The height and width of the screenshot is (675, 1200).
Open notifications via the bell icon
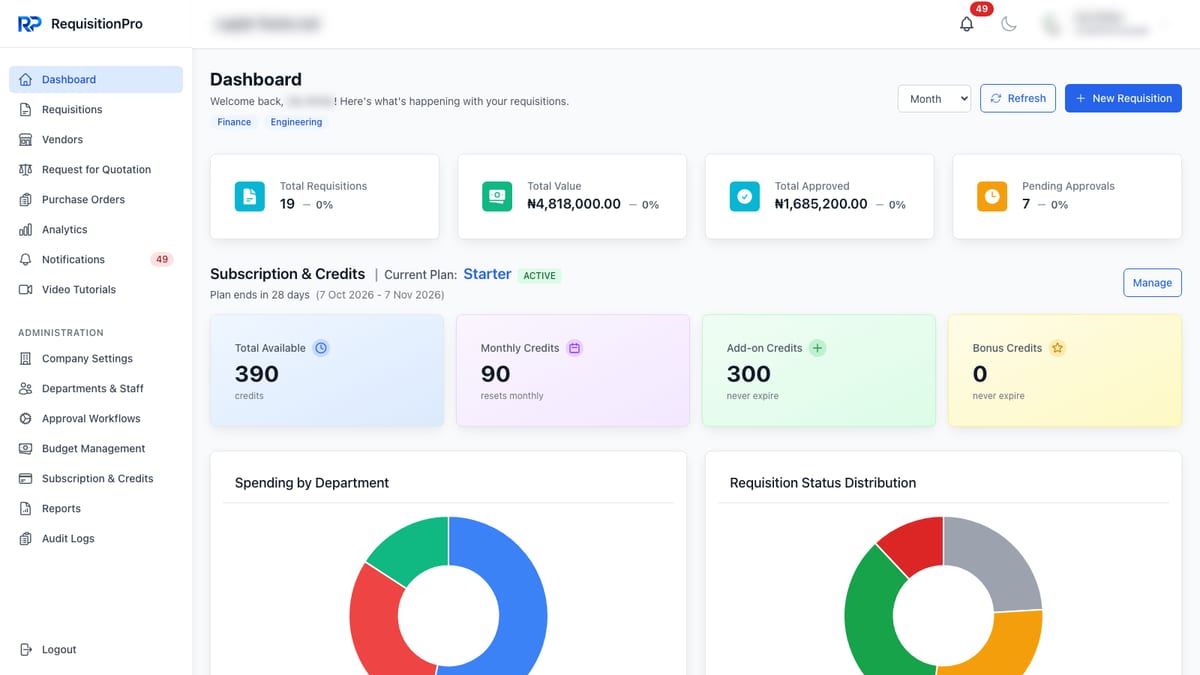tap(966, 24)
